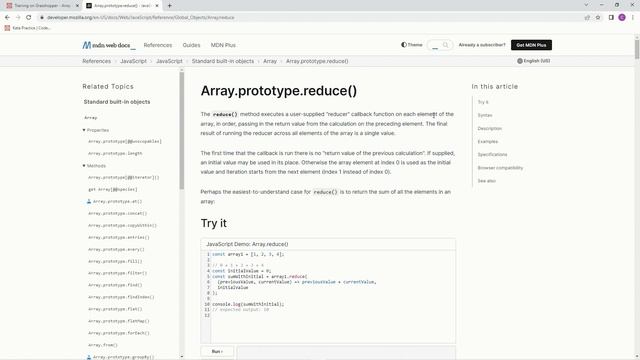Close the Training on Grasshopper tab
Screen dimensions: 640x360
(x=77, y=6)
